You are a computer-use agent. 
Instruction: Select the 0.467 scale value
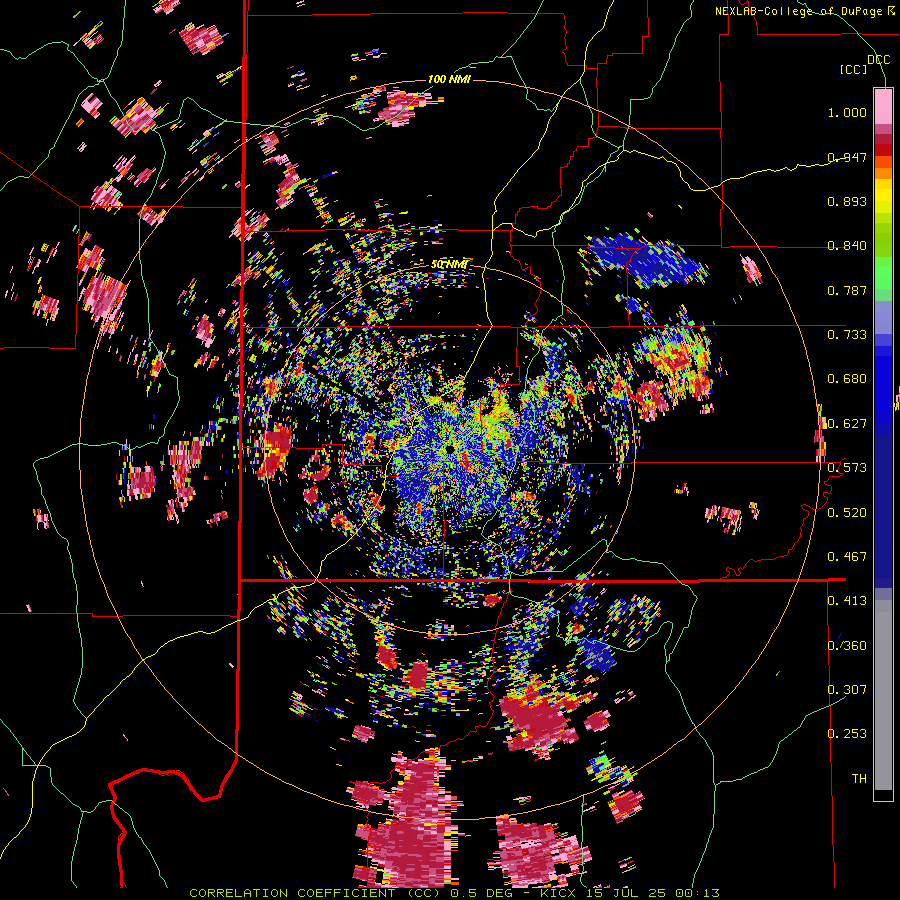[847, 557]
